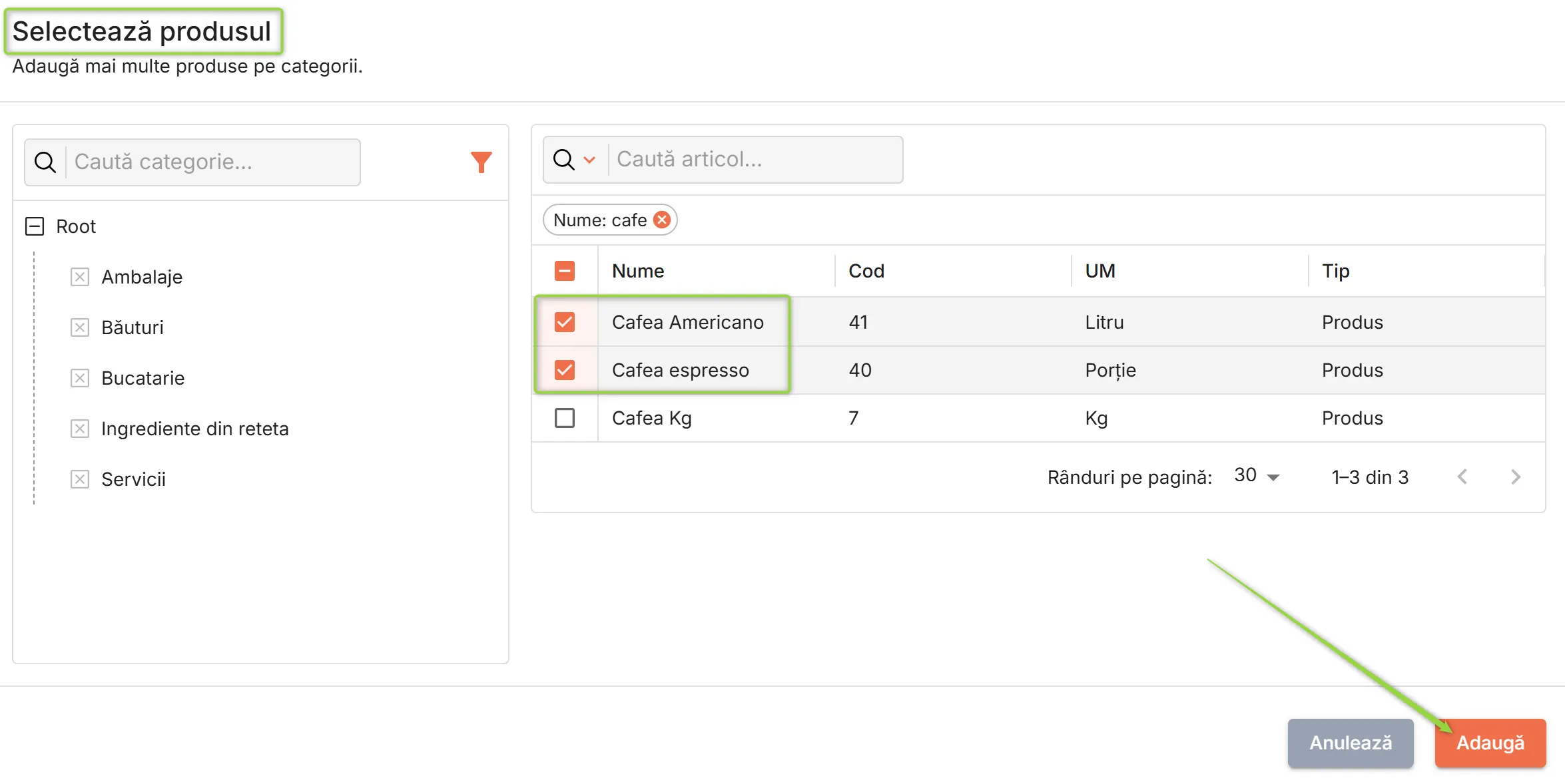This screenshot has width=1565, height=784.
Task: Select the Ingrediente din reteta category
Action: point(195,429)
